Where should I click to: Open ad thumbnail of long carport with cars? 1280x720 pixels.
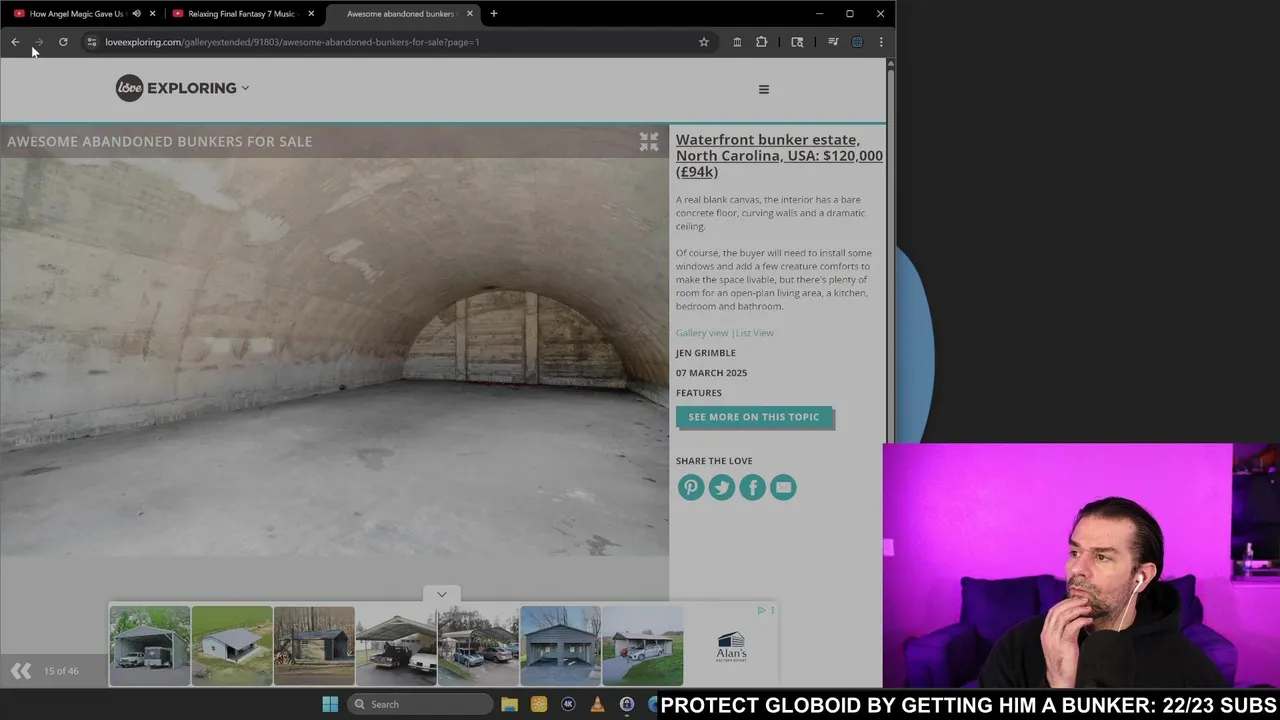click(478, 646)
